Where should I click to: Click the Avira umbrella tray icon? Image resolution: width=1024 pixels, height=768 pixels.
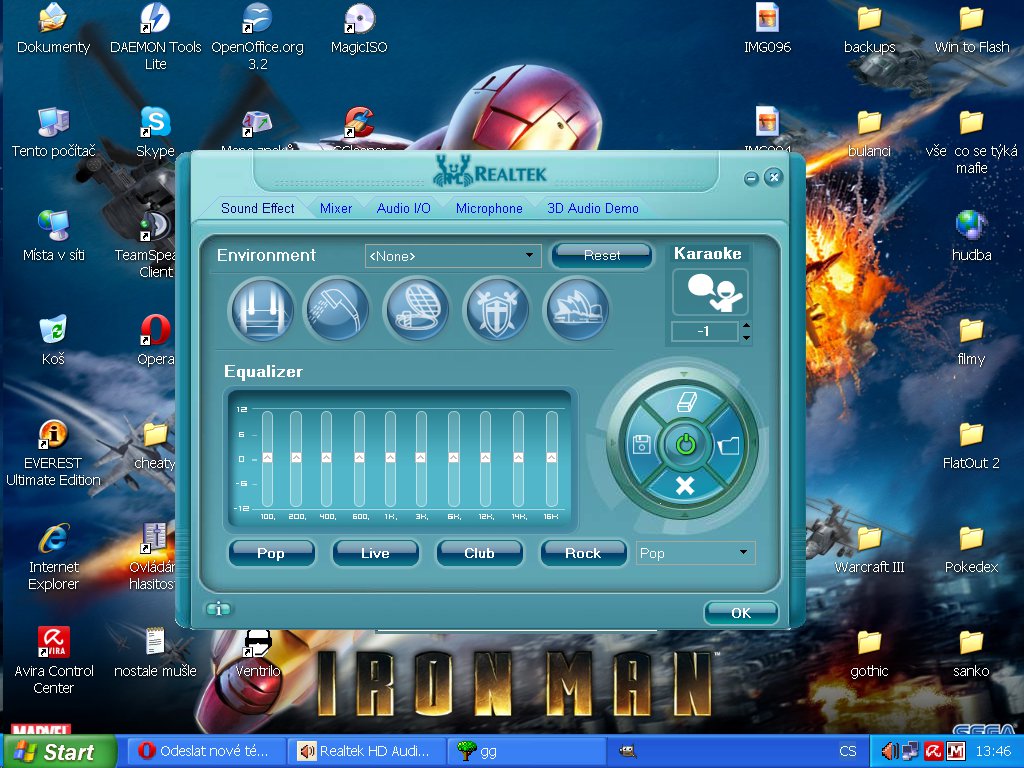933,751
